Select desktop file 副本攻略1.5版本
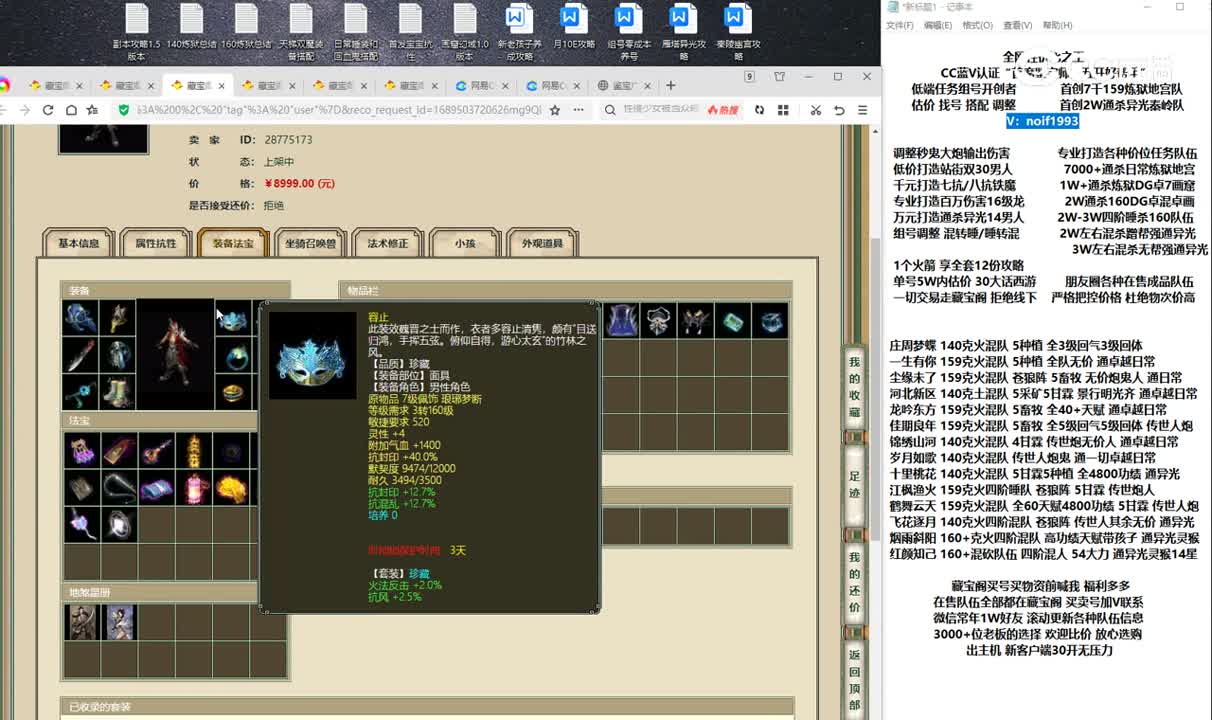The height and width of the screenshot is (720, 1212). pyautogui.click(x=137, y=32)
